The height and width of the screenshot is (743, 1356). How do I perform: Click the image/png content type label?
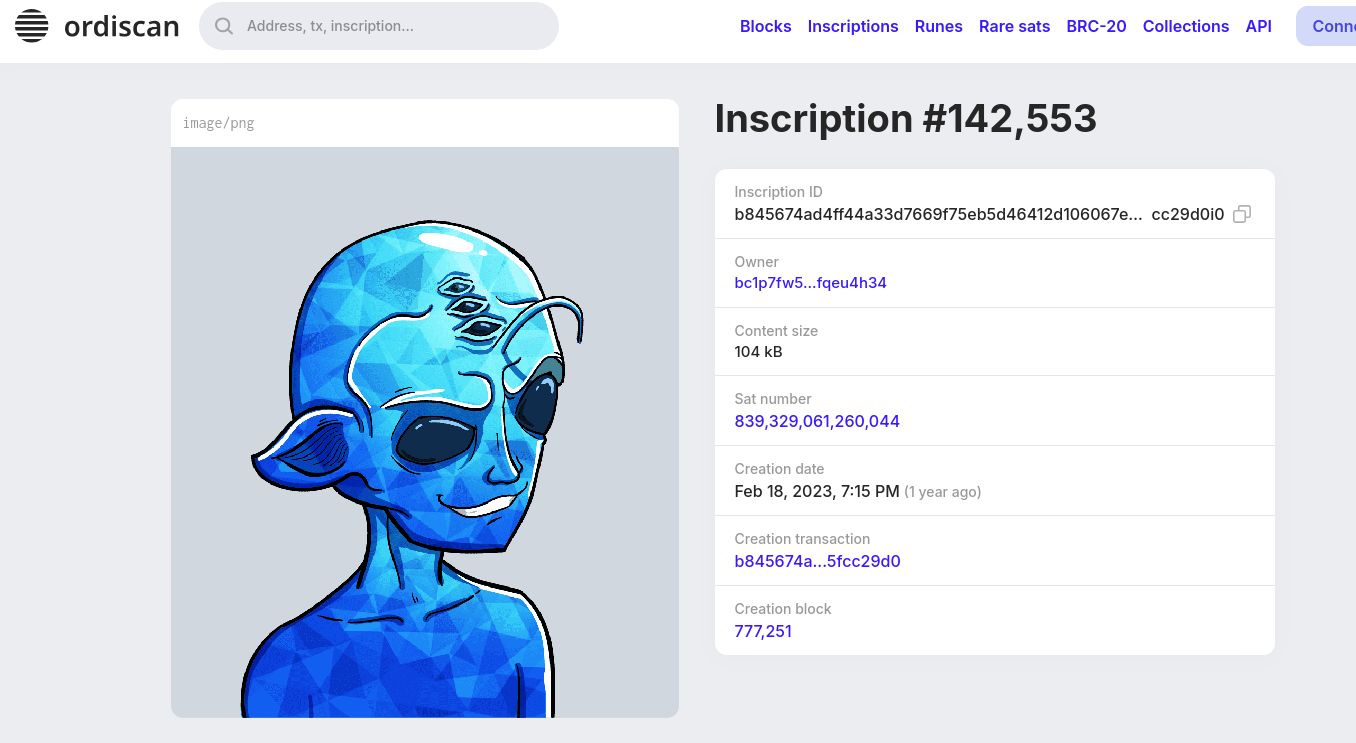(218, 123)
